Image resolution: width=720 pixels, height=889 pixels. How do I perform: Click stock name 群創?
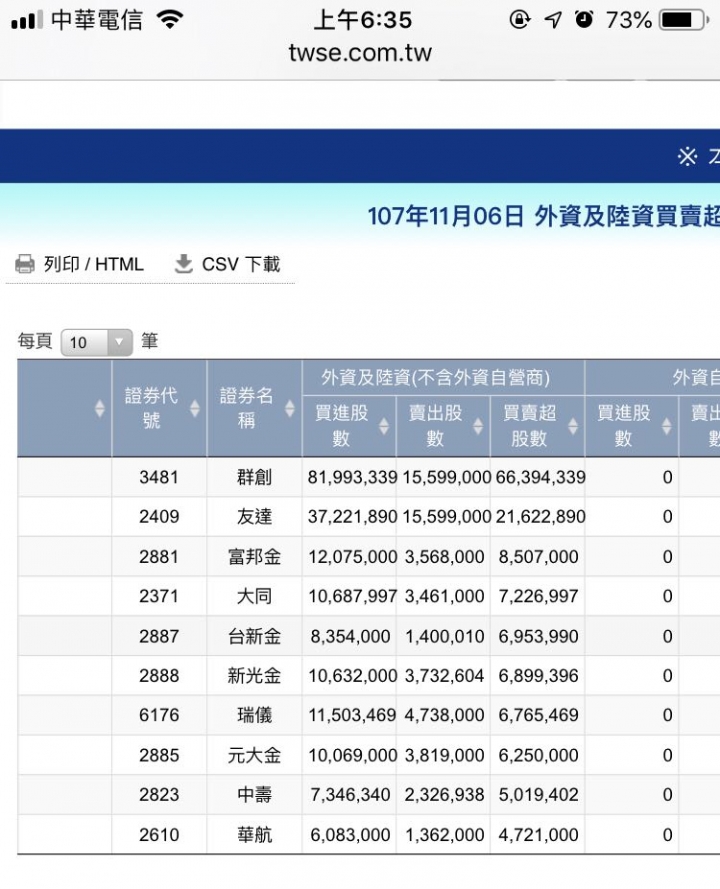[x=255, y=477]
